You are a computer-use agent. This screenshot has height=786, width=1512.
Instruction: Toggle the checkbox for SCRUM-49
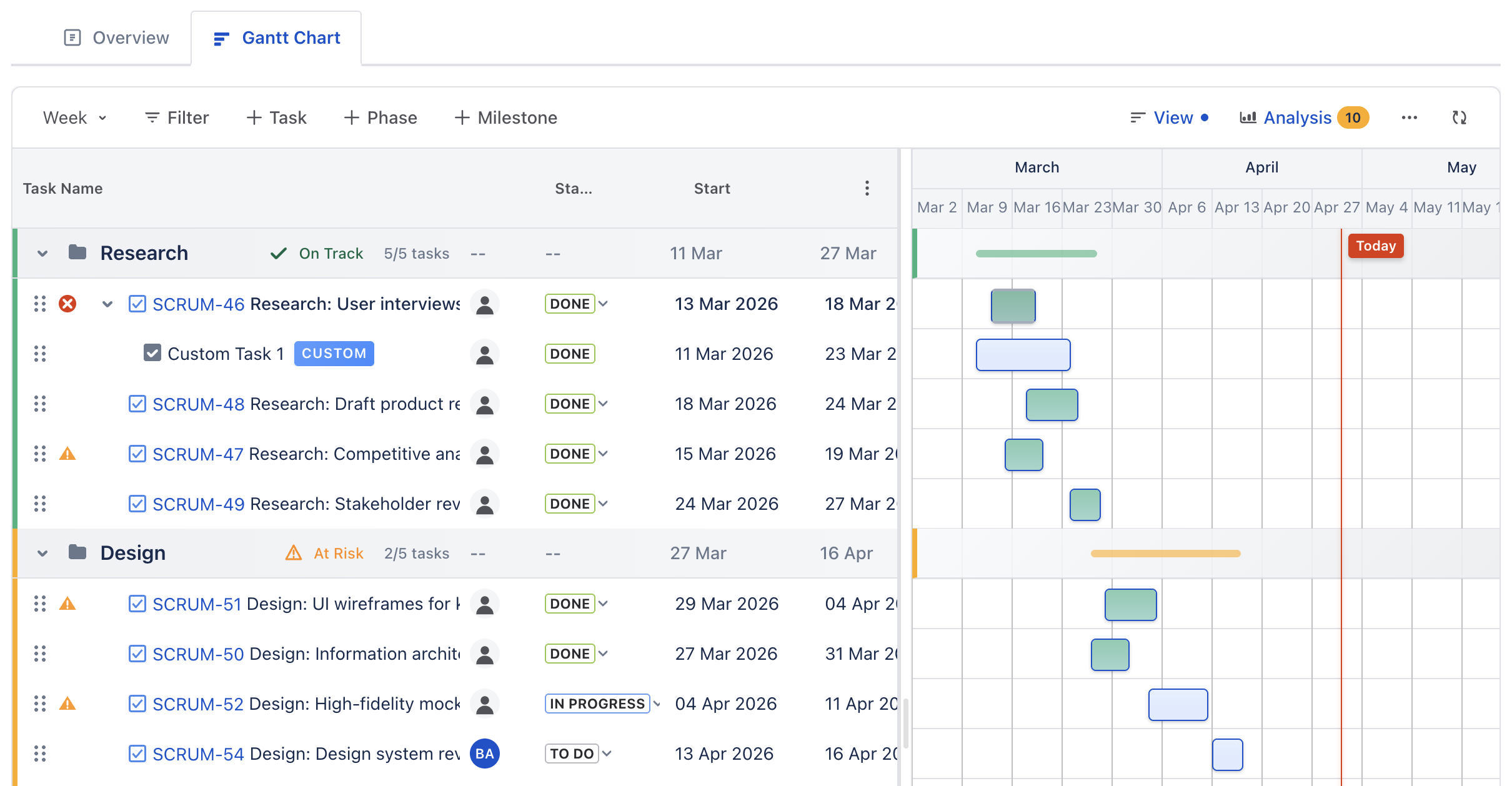(x=137, y=504)
